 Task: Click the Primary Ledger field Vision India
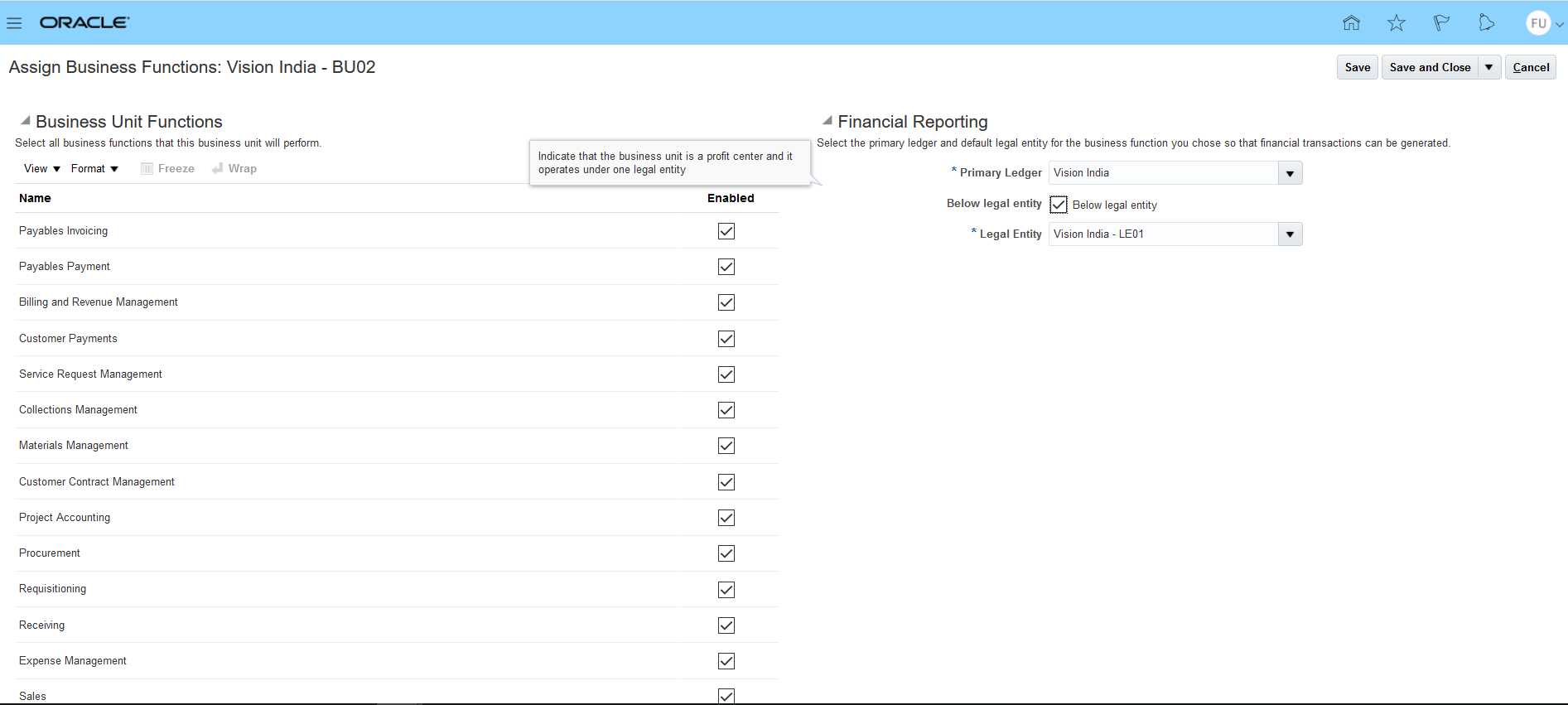(x=1164, y=173)
